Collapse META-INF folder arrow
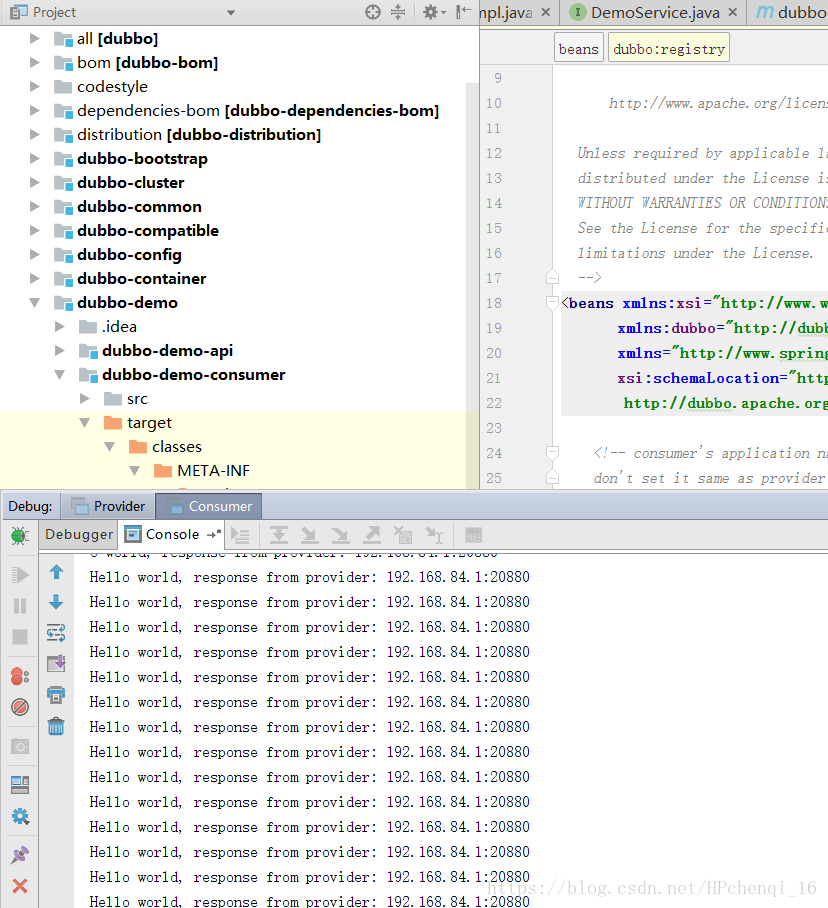Viewport: 828px width, 908px height. (x=134, y=471)
